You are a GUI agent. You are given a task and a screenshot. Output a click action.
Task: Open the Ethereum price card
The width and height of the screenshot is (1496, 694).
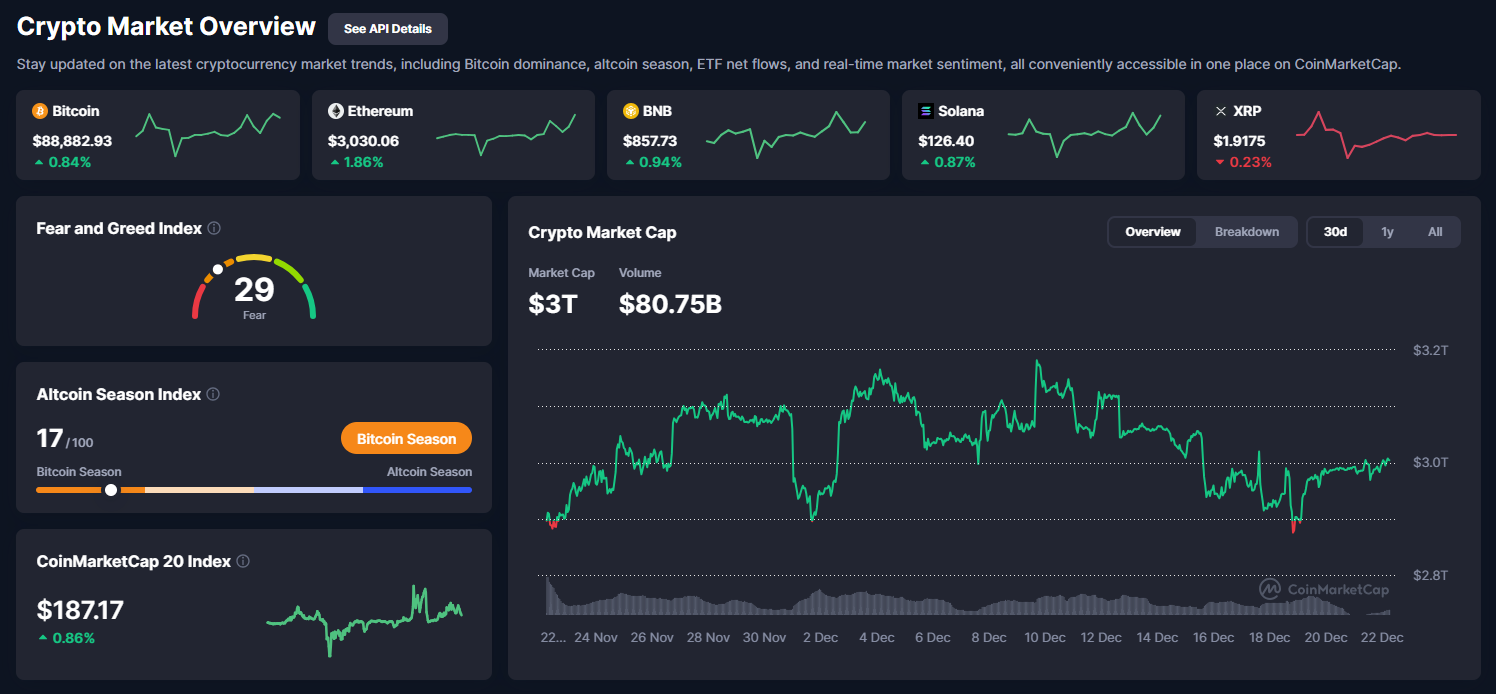453,135
